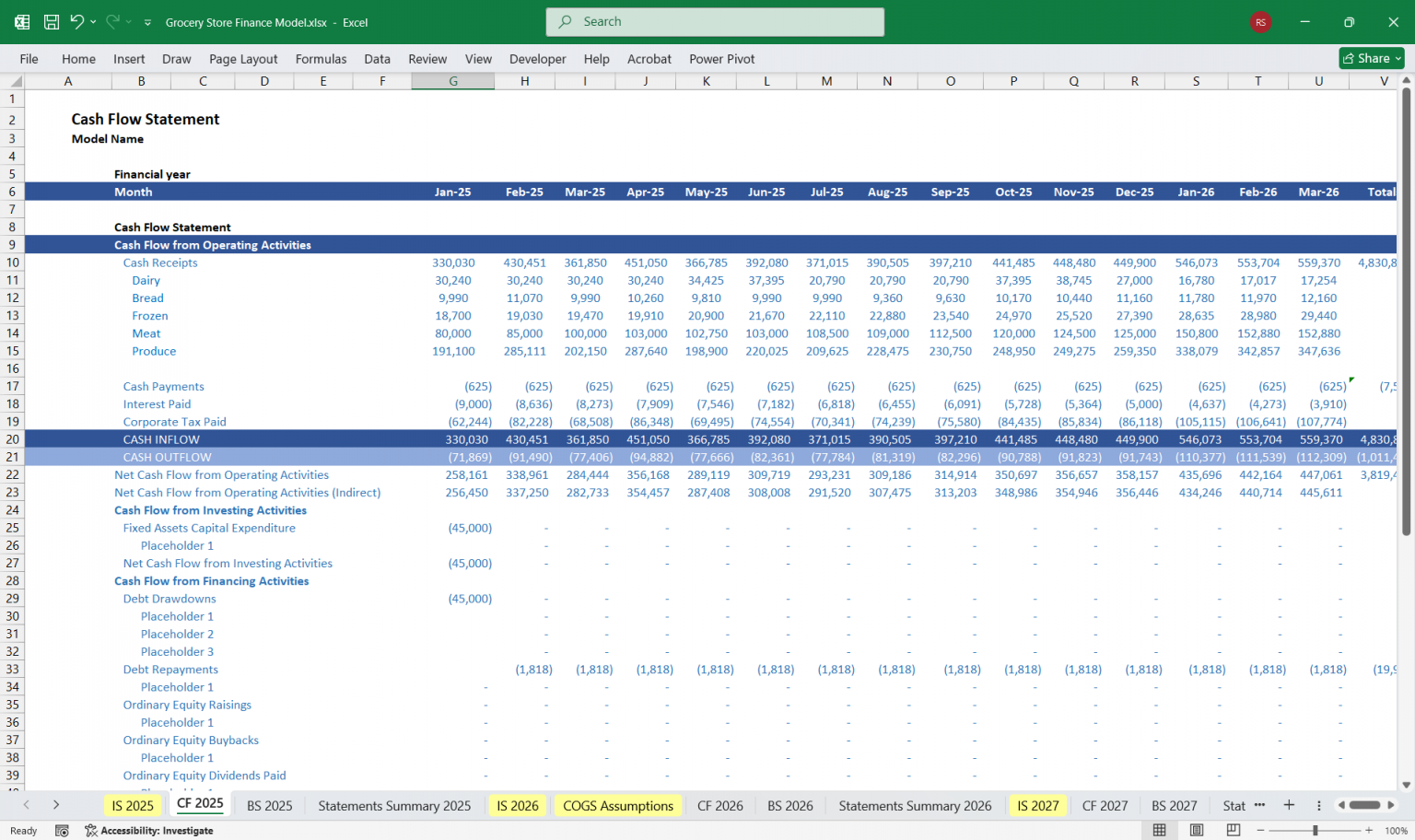This screenshot has width=1415, height=840.
Task: Customize Quick Access Toolbar via its dropdown
Action: [x=147, y=22]
